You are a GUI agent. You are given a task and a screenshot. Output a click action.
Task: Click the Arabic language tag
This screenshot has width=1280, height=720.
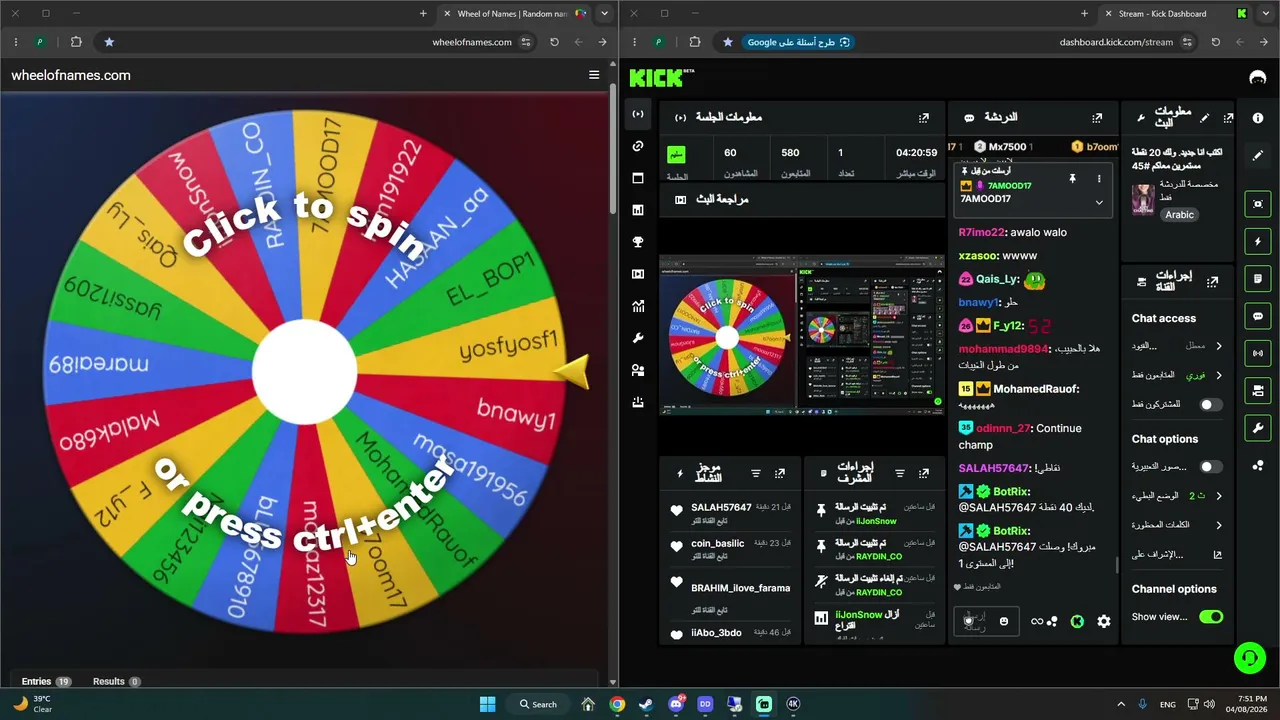click(x=1180, y=215)
